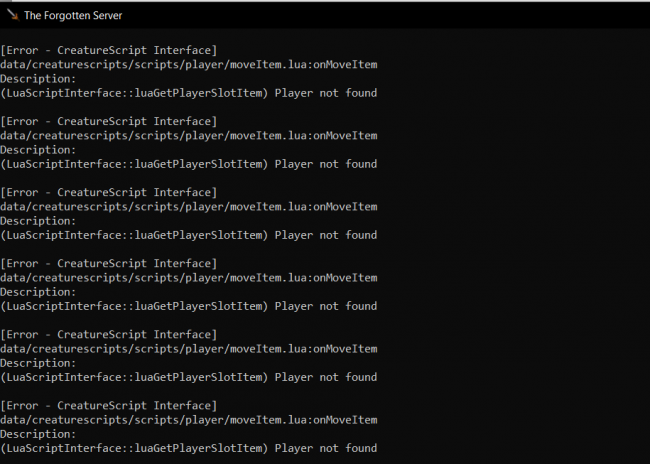Click the Description: label in fifth error block
Image resolution: width=650 pixels, height=464 pixels.
pyautogui.click(x=38, y=363)
